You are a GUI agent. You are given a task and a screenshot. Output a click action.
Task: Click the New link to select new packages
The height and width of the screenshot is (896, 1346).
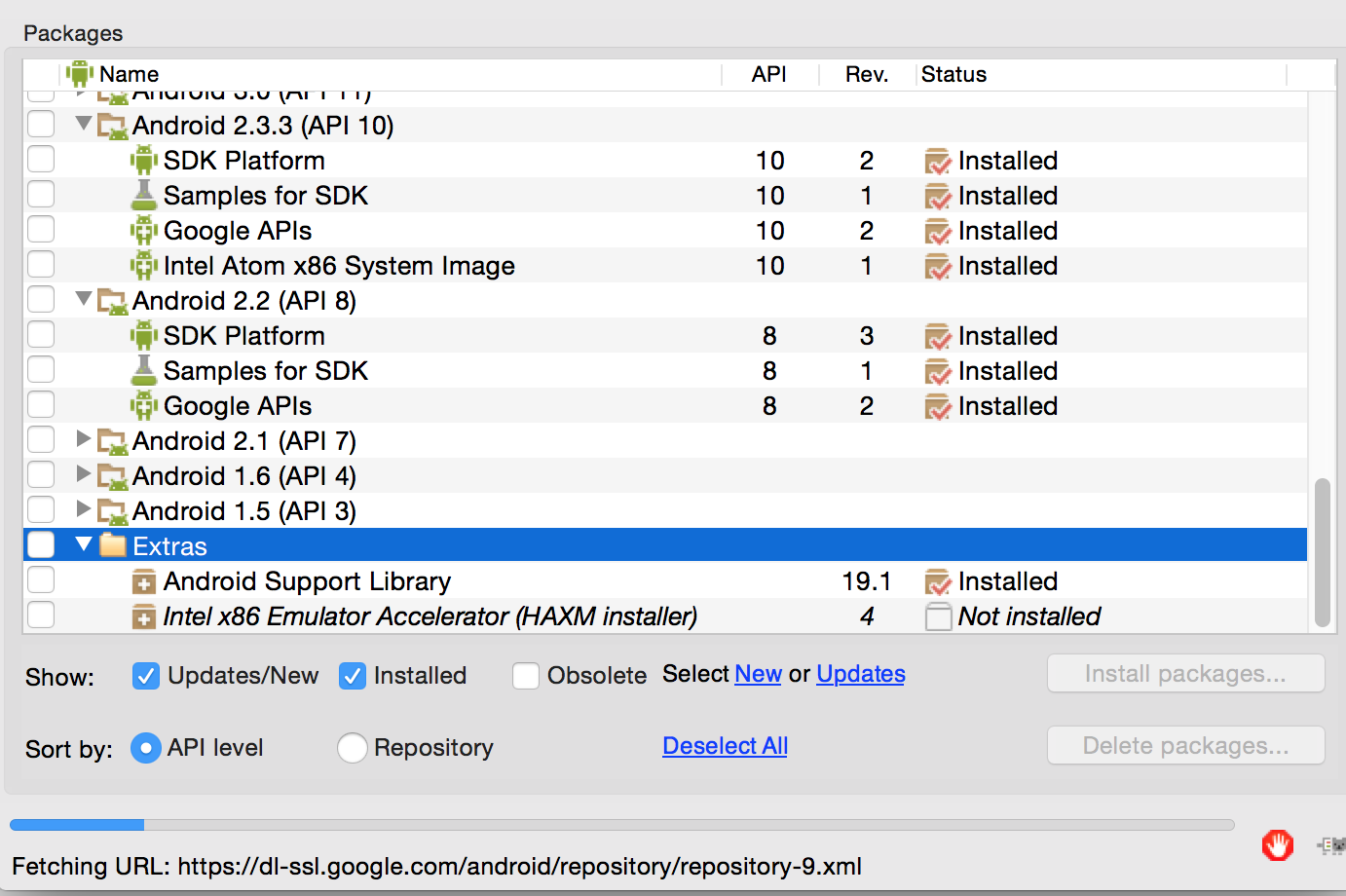(759, 674)
